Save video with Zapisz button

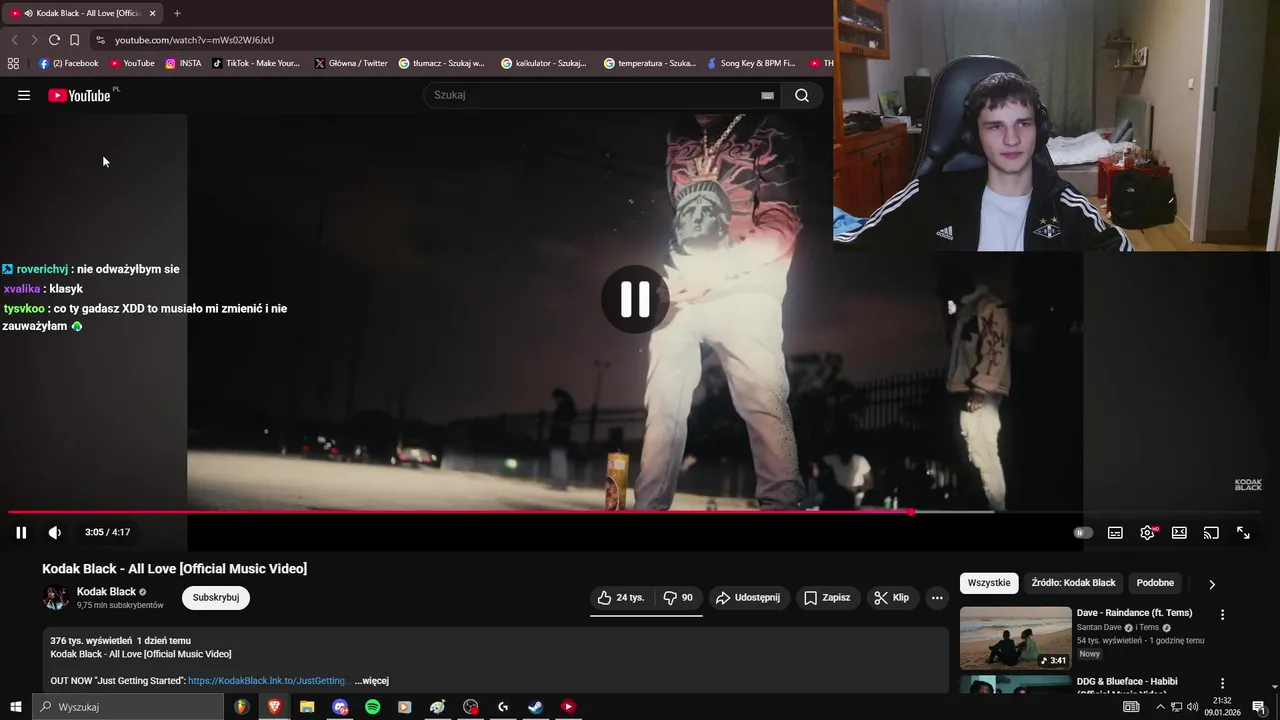tap(827, 598)
